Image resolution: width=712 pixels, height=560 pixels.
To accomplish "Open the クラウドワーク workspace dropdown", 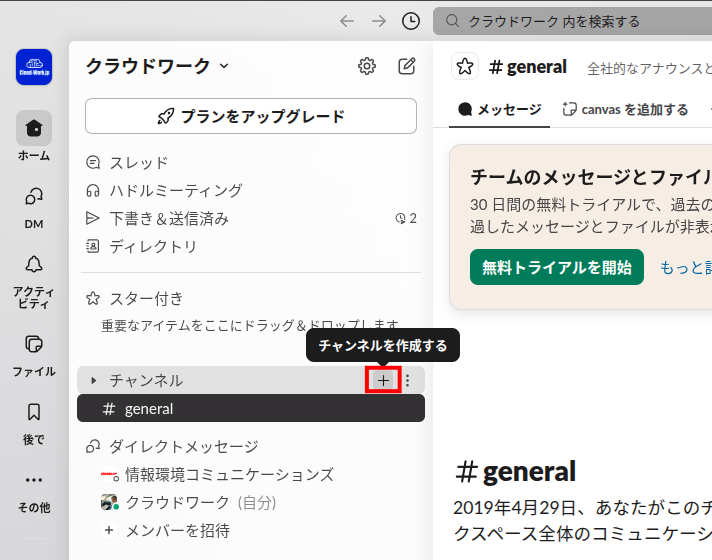I will point(157,66).
